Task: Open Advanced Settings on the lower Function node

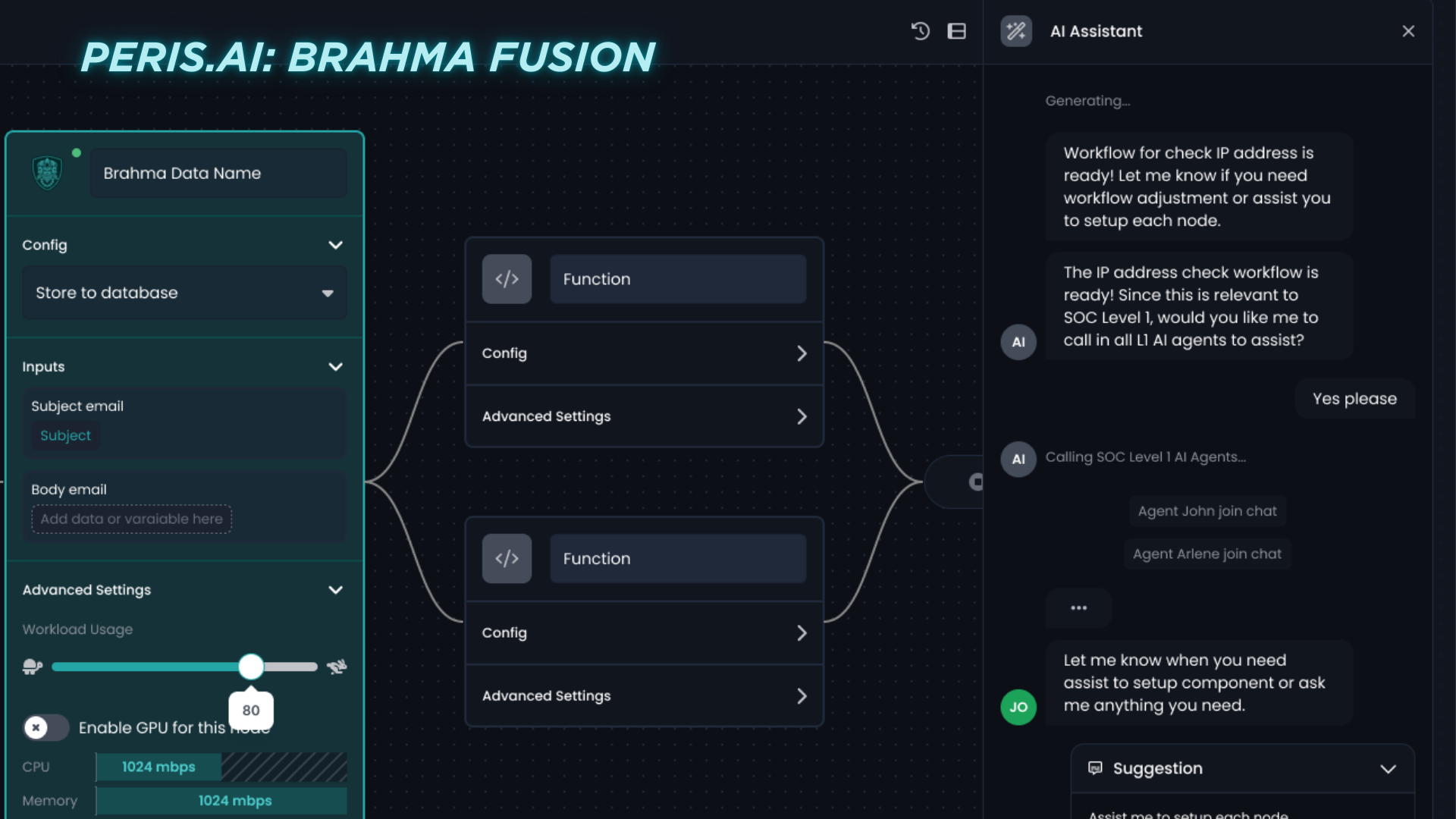Action: point(644,695)
